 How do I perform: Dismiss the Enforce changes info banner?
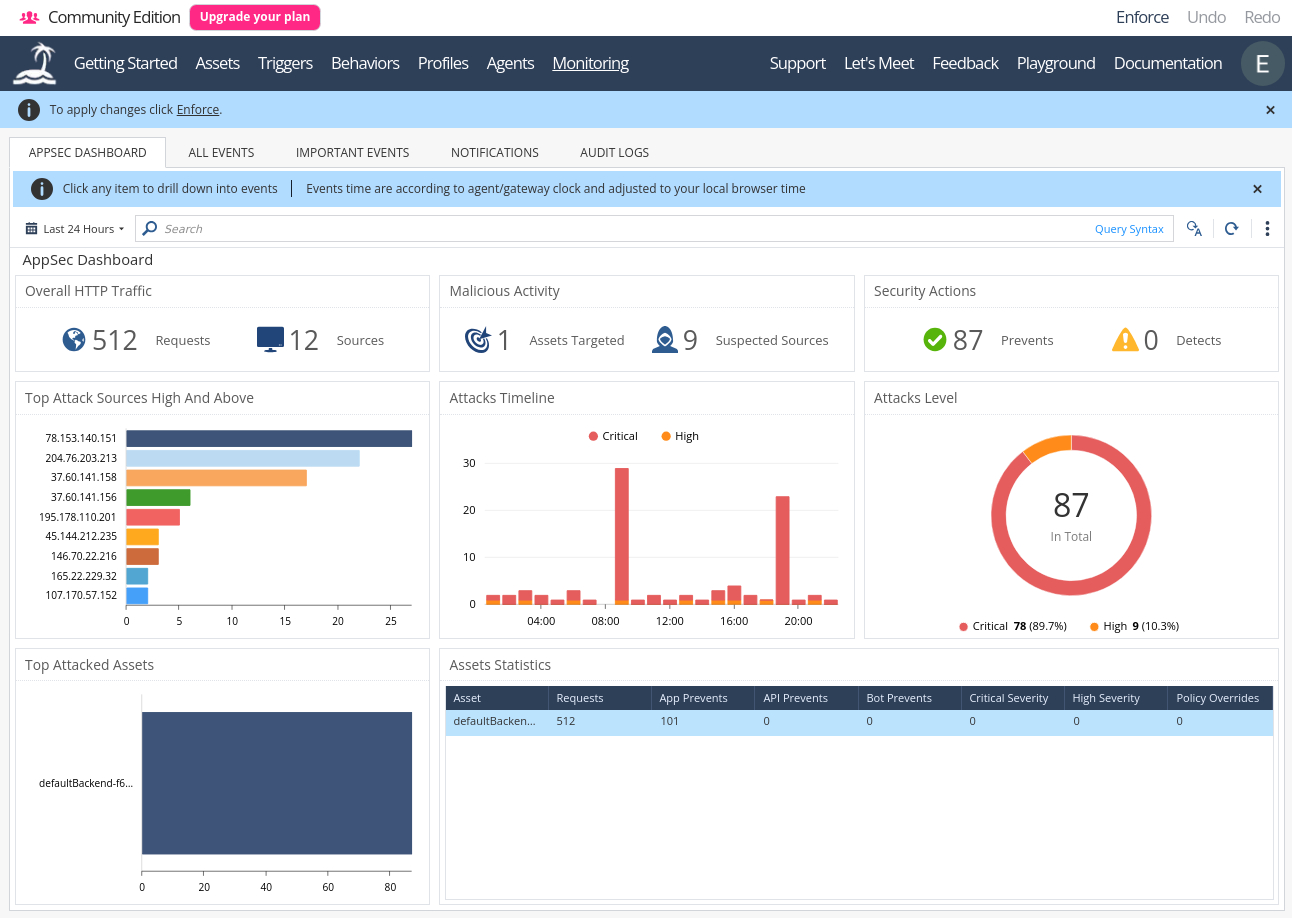pyautogui.click(x=1270, y=110)
